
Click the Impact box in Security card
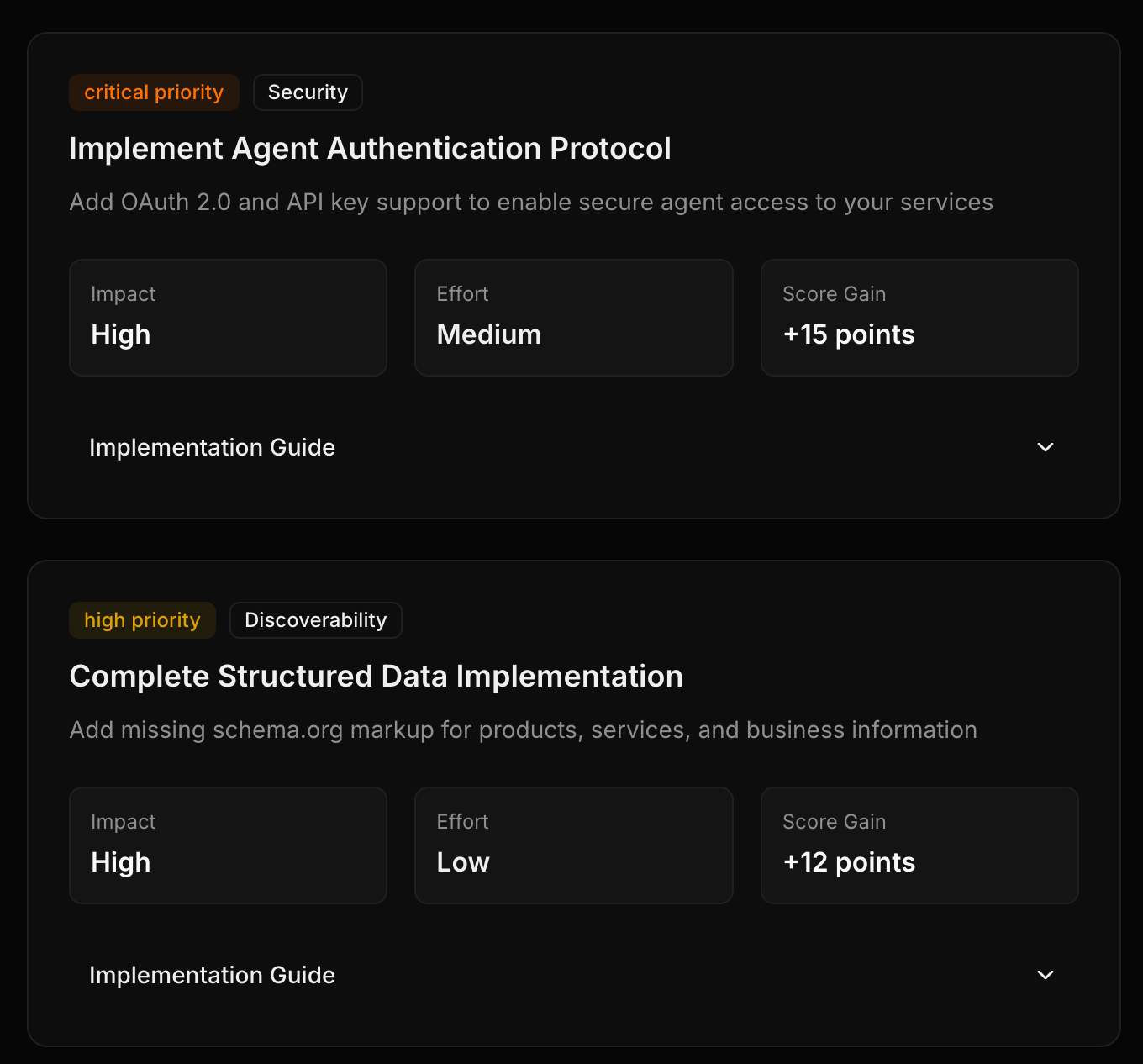point(228,318)
